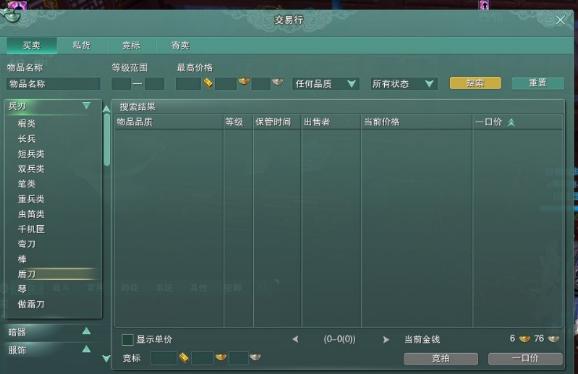Click the 重置 reset button

tap(538, 83)
